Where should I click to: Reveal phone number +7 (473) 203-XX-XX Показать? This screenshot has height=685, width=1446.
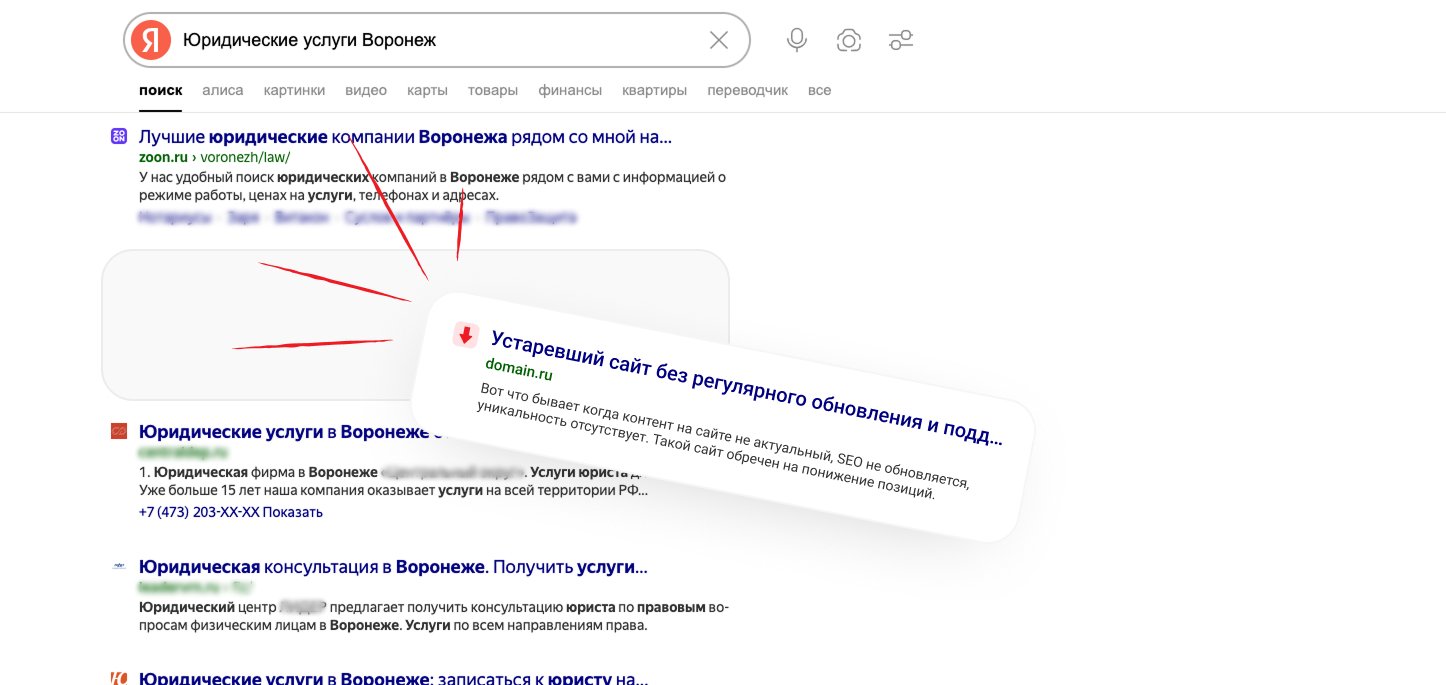[x=231, y=512]
